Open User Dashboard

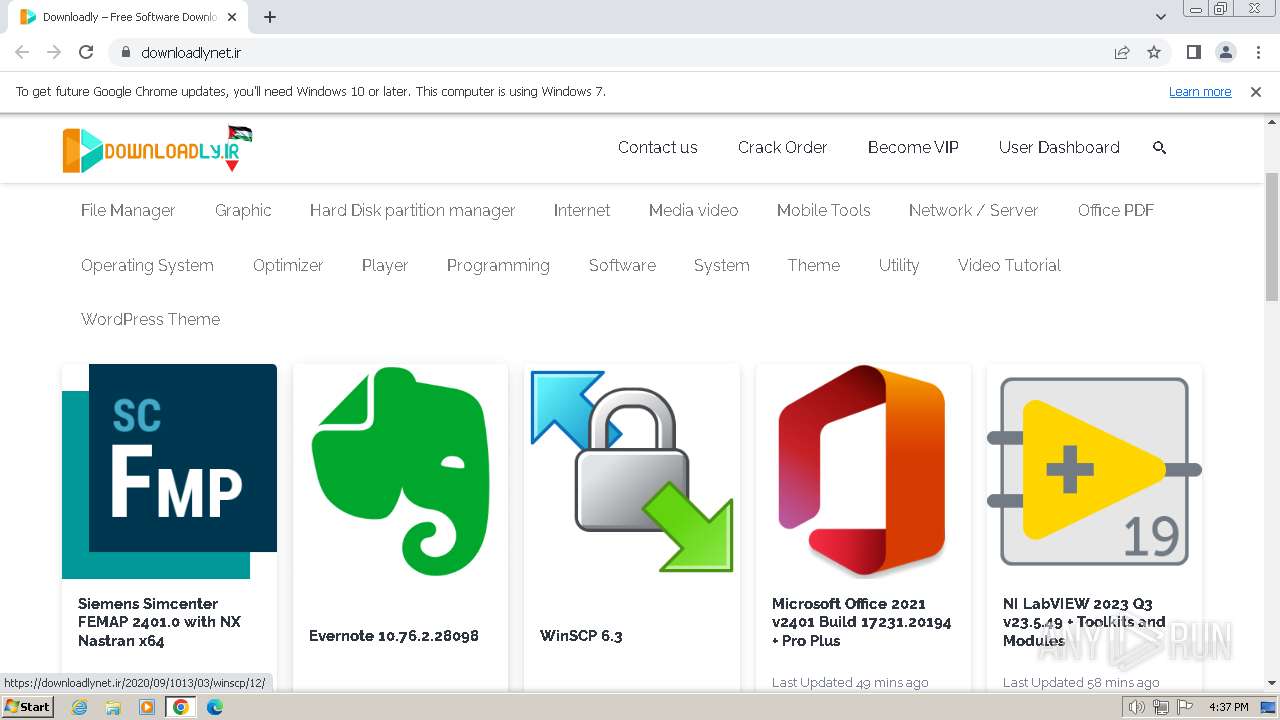coord(1059,147)
